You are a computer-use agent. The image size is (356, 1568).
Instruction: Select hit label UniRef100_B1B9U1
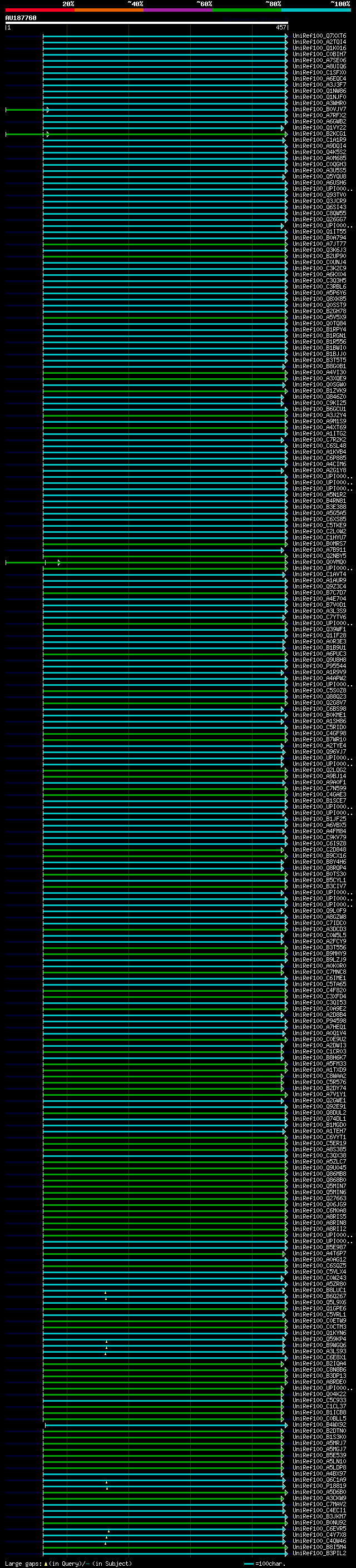pos(319,648)
